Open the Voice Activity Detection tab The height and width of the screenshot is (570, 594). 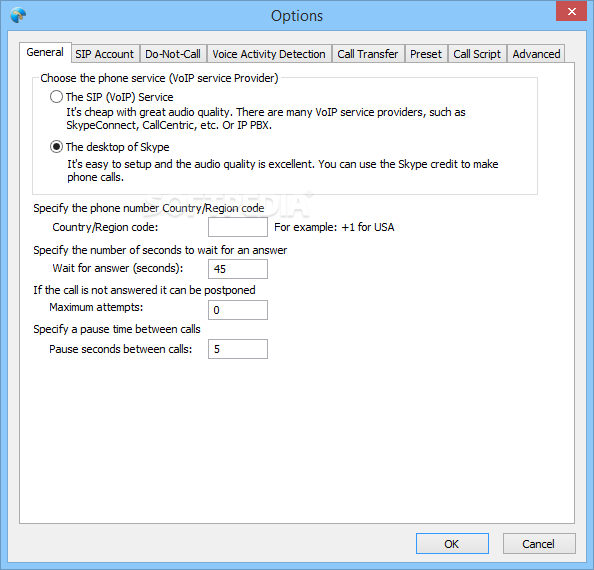pos(269,54)
